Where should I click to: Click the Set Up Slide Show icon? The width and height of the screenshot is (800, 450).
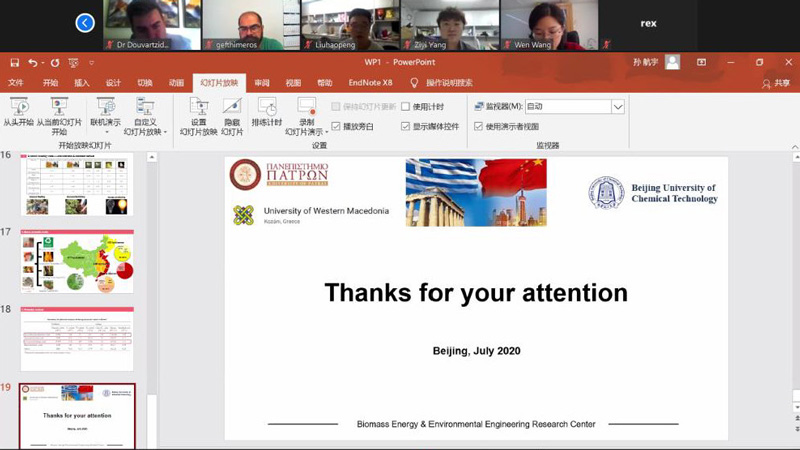pos(198,108)
